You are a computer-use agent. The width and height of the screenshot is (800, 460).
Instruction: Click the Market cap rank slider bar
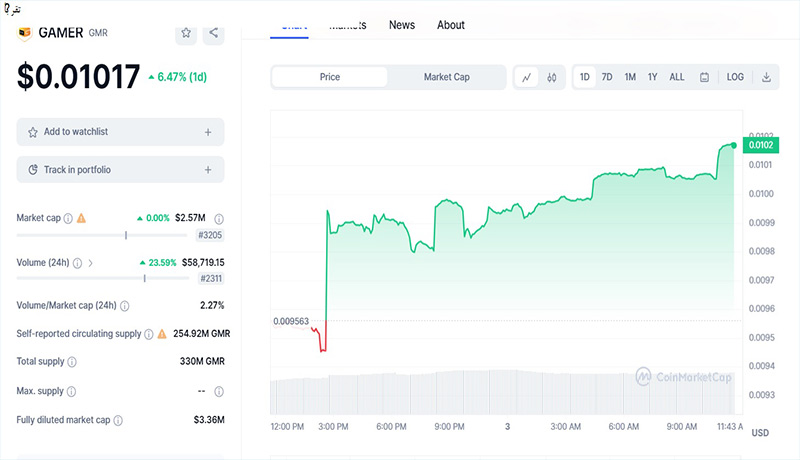point(102,235)
